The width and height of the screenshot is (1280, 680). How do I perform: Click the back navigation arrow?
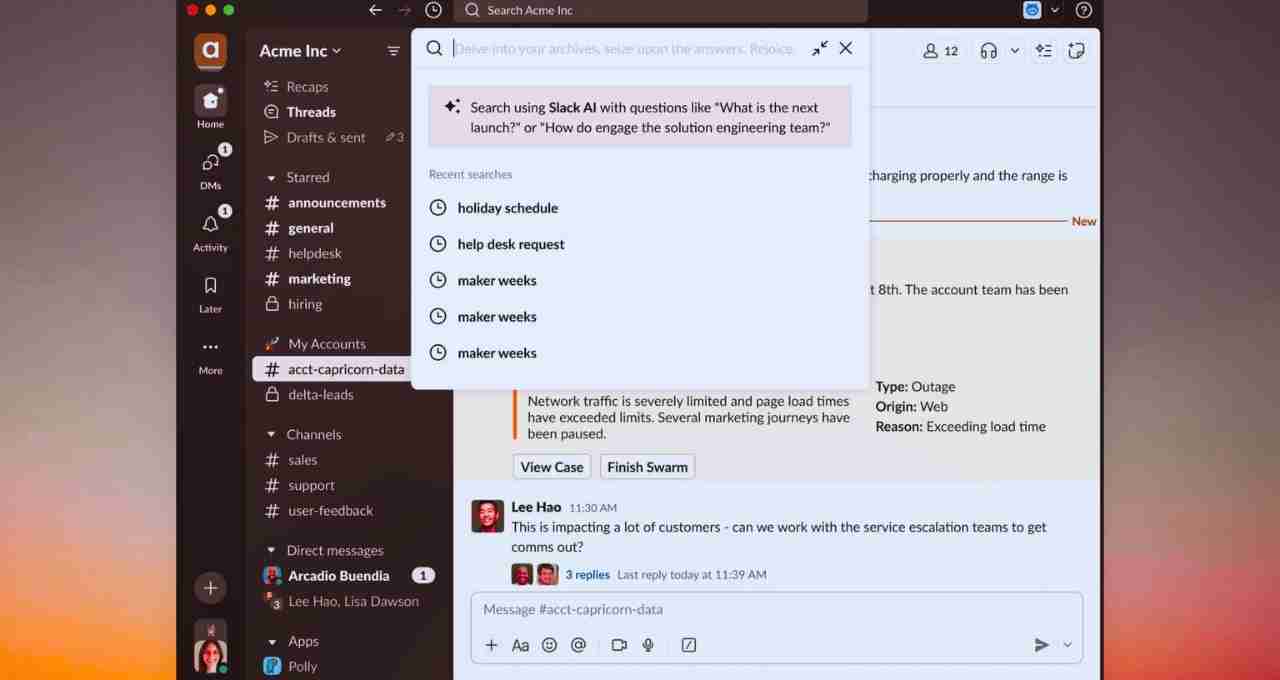click(x=375, y=10)
